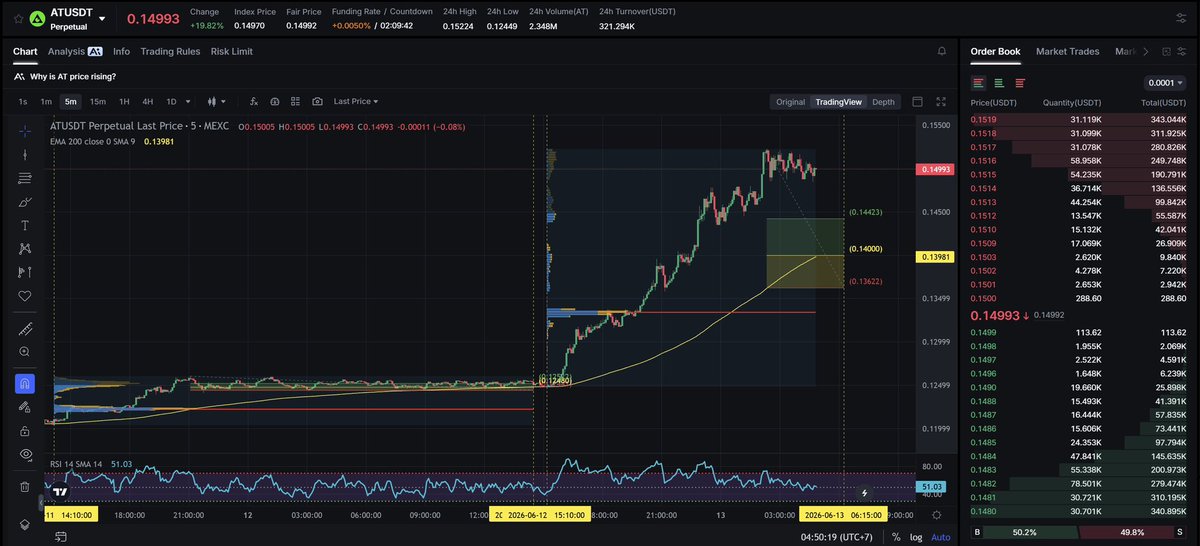
Task: Select the Text annotation tool
Action: pyautogui.click(x=25, y=225)
